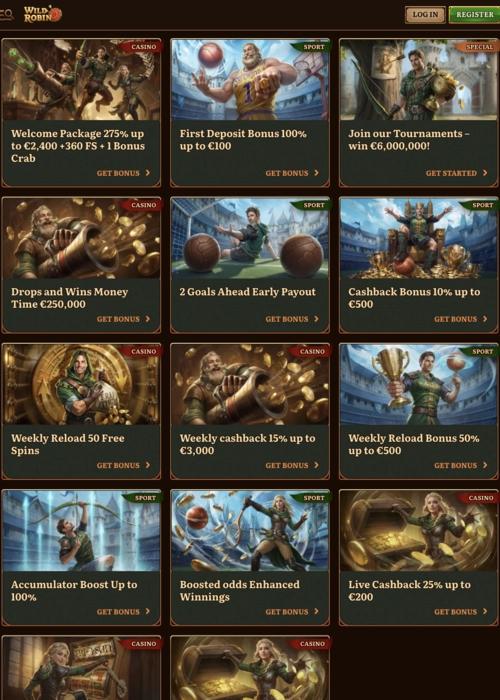Screen dimensions: 500x700
Task: Get bonus for 2 Goals Ahead Early Payout
Action: (292, 319)
